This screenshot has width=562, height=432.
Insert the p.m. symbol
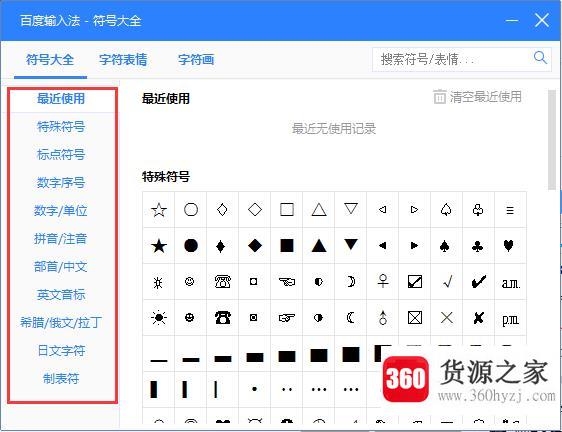(510, 318)
